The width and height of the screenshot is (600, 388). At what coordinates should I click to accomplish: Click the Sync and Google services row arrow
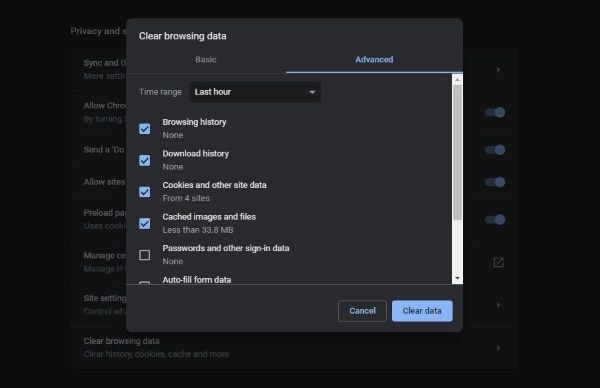tap(498, 70)
